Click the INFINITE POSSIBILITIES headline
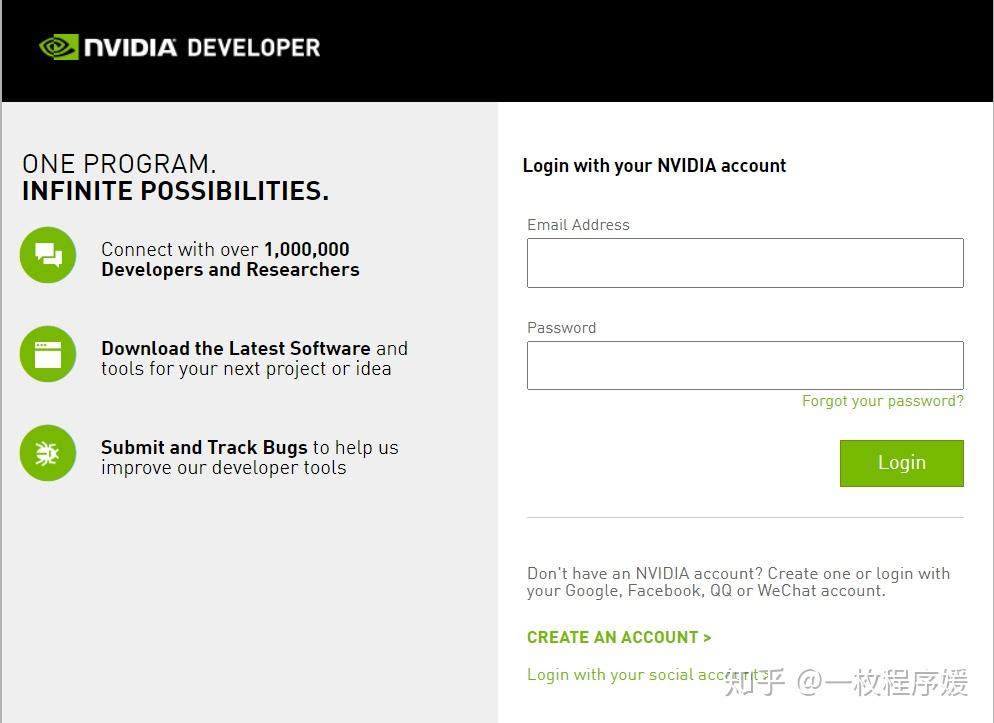 (175, 191)
